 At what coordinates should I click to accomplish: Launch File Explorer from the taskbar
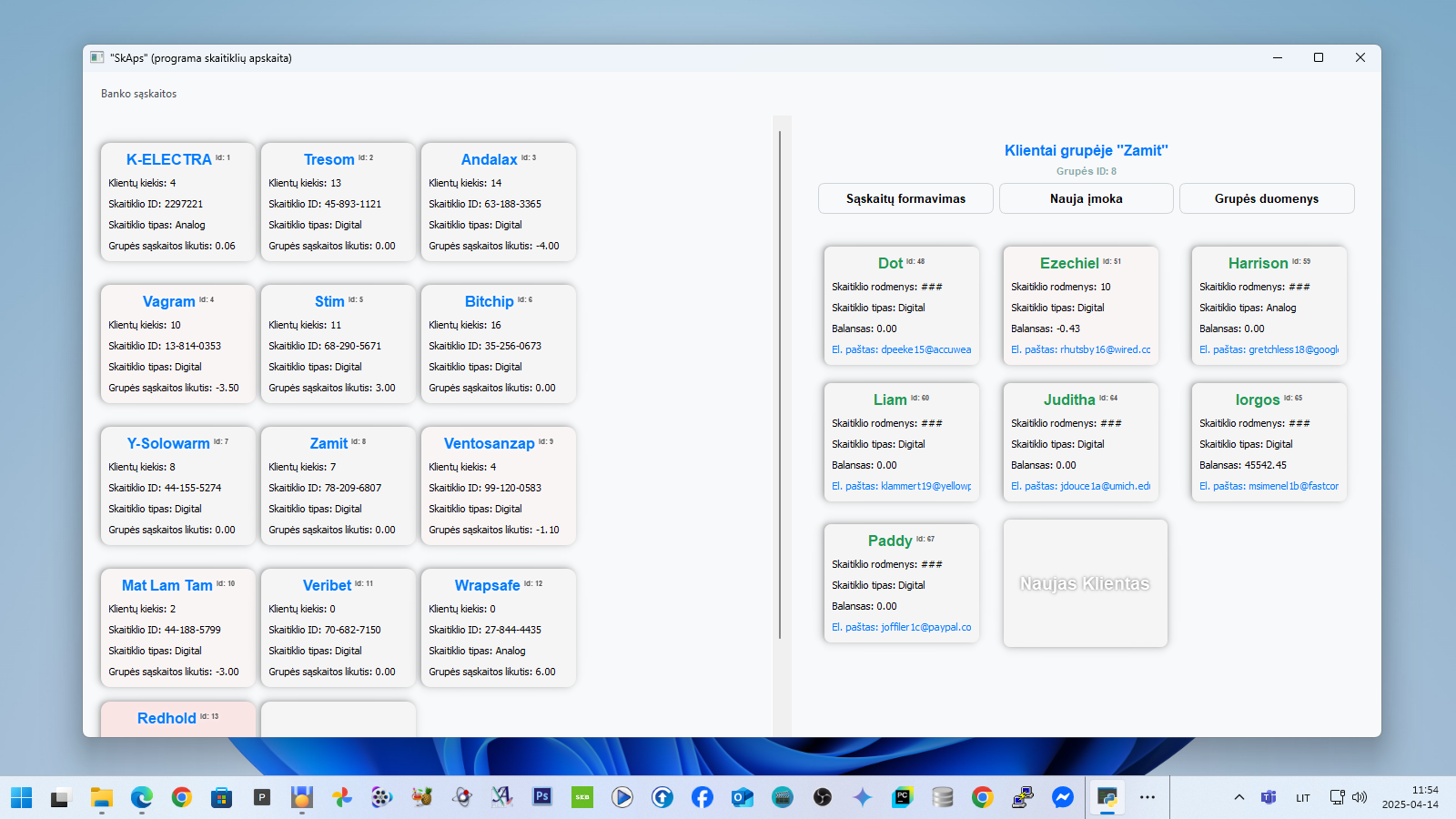(x=101, y=798)
